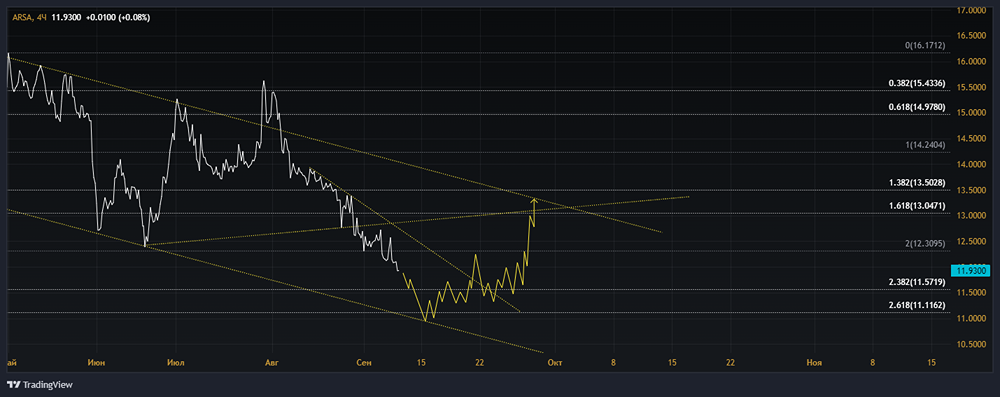This screenshot has width=1000, height=397.
Task: Click the yellow projection arrow tip near 13.25
Action: [533, 201]
